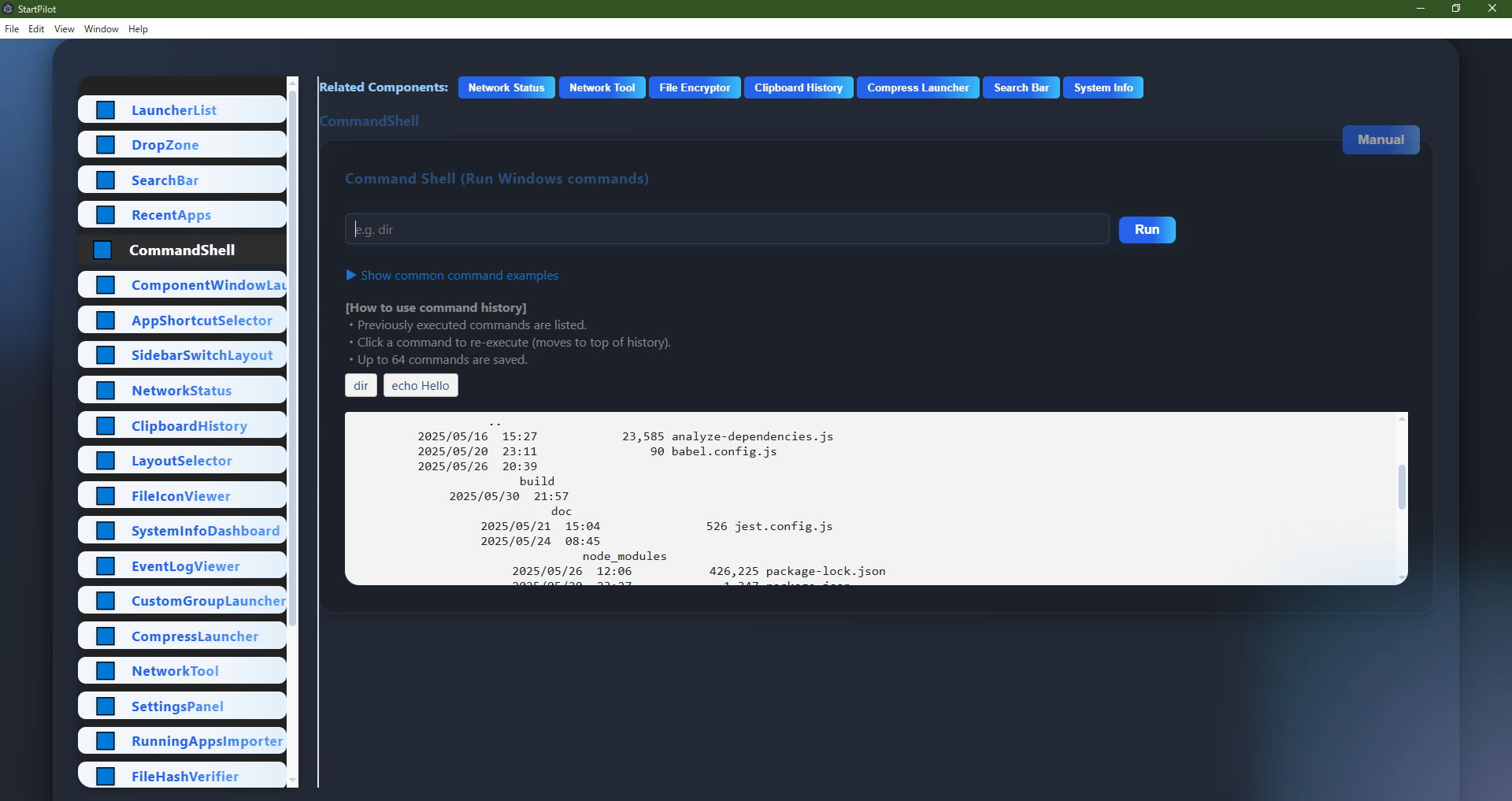Click the SettingsPanel icon
Viewport: 1512px width, 801px height.
tap(106, 706)
